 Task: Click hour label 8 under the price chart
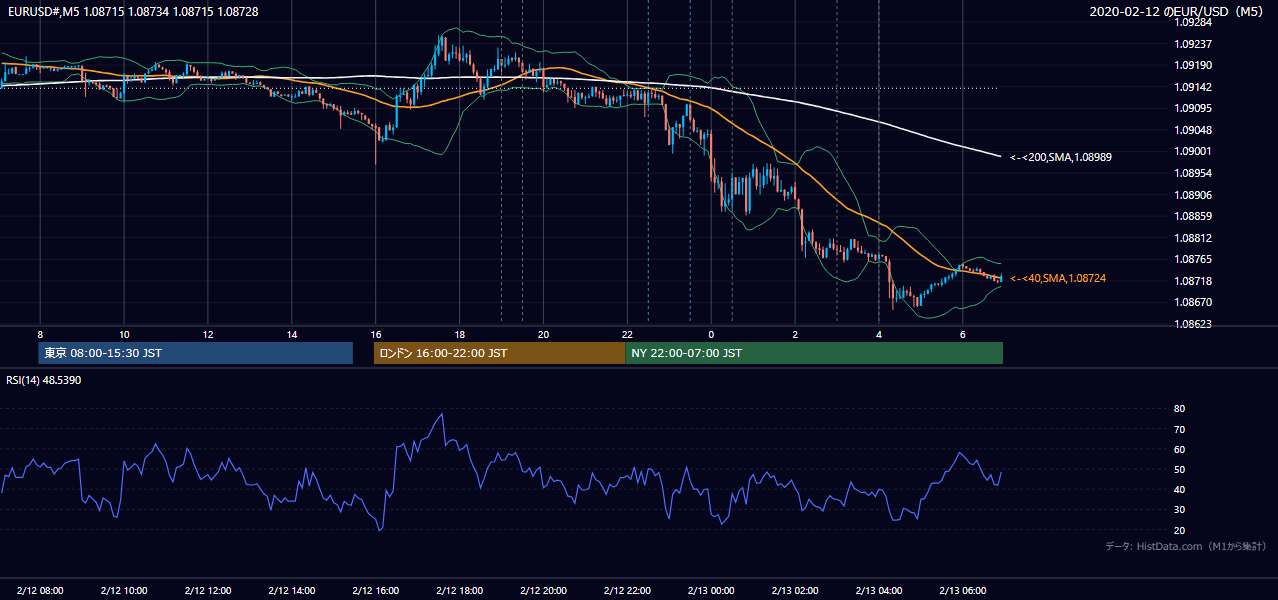pyautogui.click(x=40, y=334)
